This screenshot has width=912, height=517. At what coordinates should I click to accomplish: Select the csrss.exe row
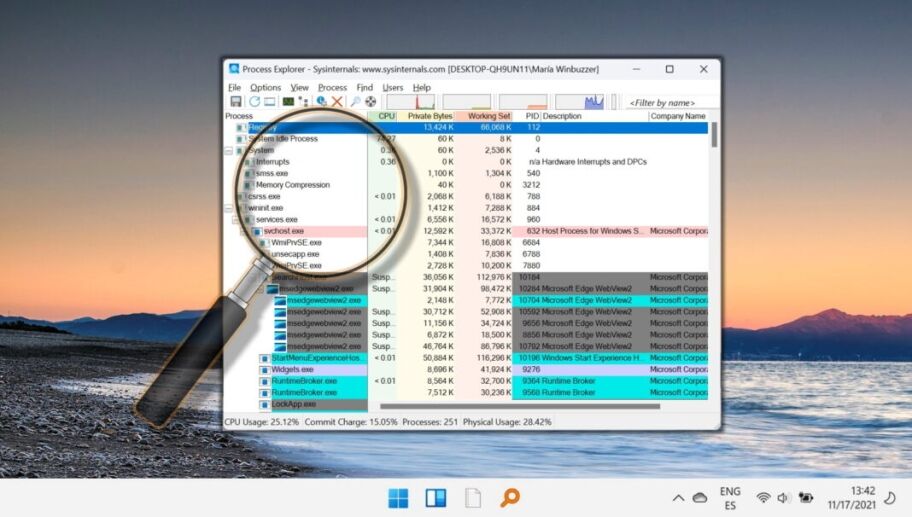[466, 197]
